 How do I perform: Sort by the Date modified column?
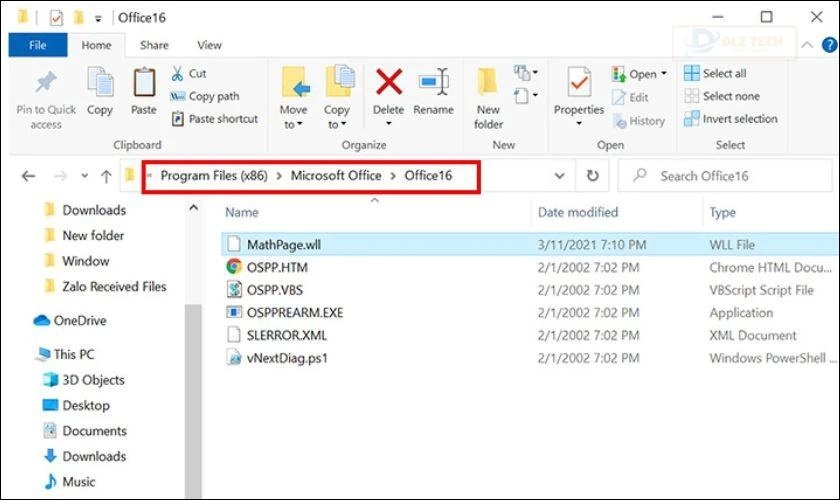pos(578,212)
